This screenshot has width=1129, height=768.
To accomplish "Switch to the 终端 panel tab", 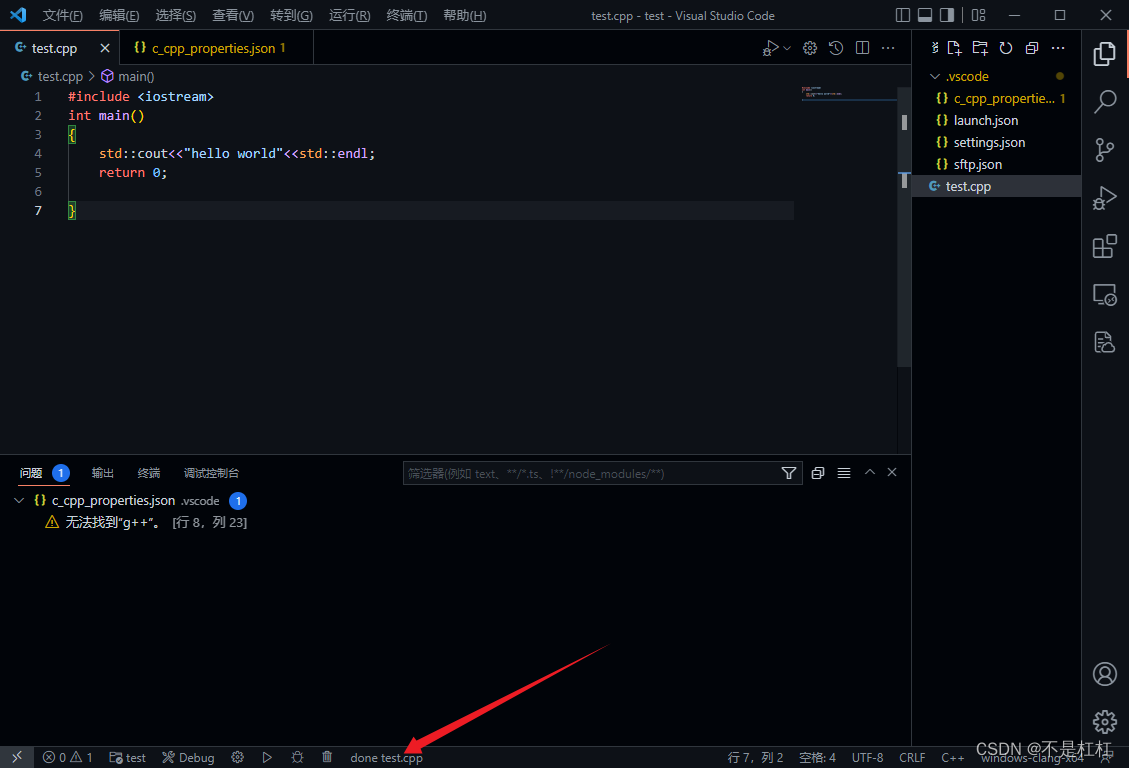I will pyautogui.click(x=148, y=472).
